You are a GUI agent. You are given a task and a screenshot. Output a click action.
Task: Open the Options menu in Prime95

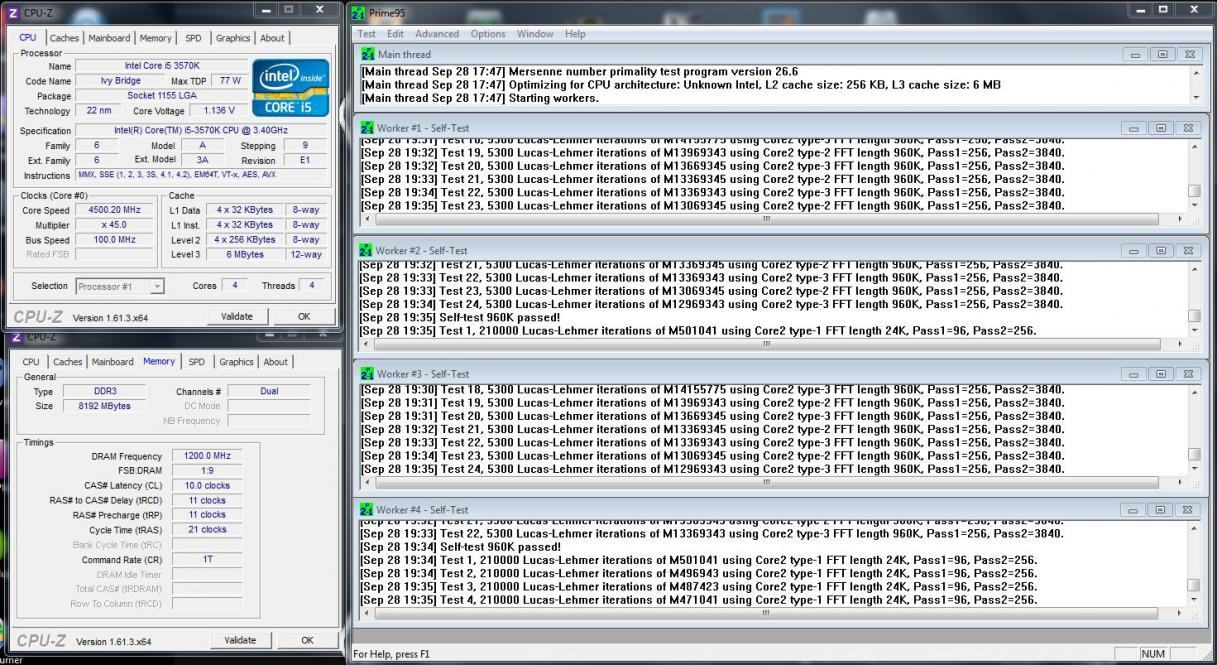pyautogui.click(x=488, y=34)
